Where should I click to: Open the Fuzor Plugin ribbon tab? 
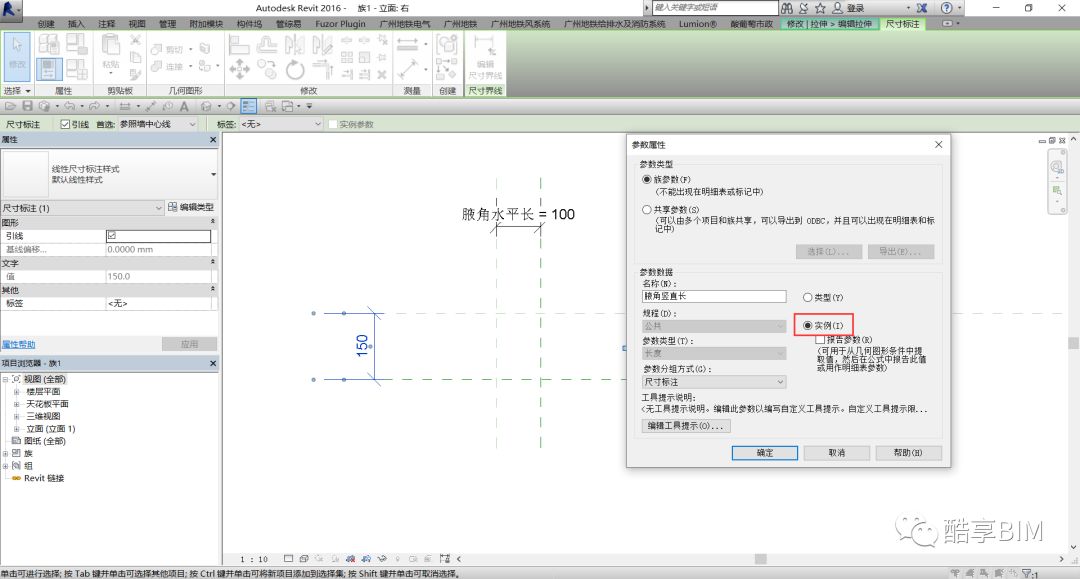coord(340,23)
